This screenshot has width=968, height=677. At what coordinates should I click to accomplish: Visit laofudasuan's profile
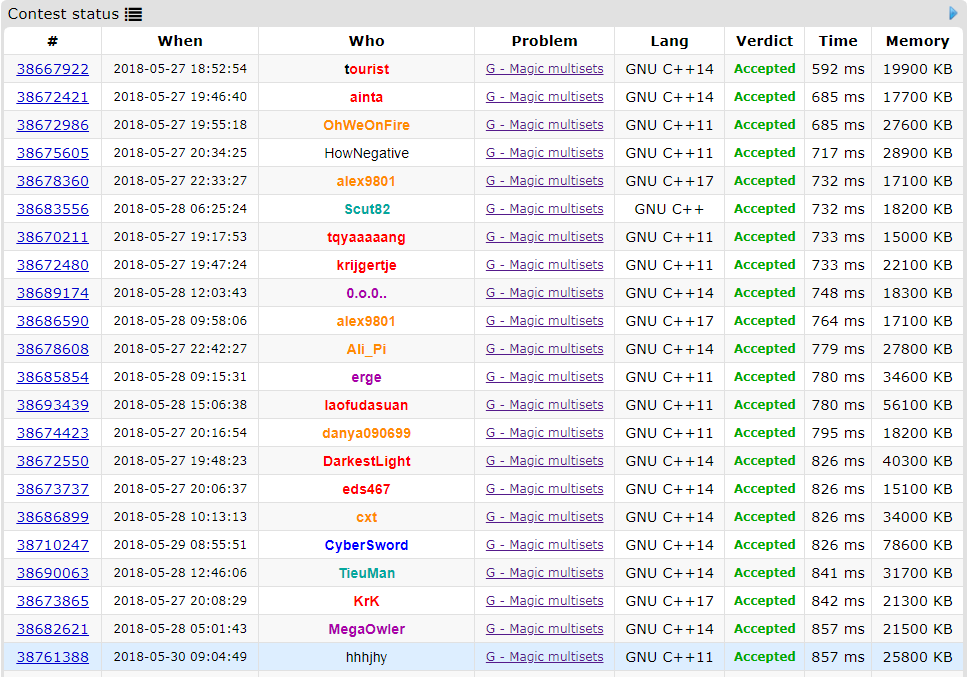pyautogui.click(x=367, y=405)
